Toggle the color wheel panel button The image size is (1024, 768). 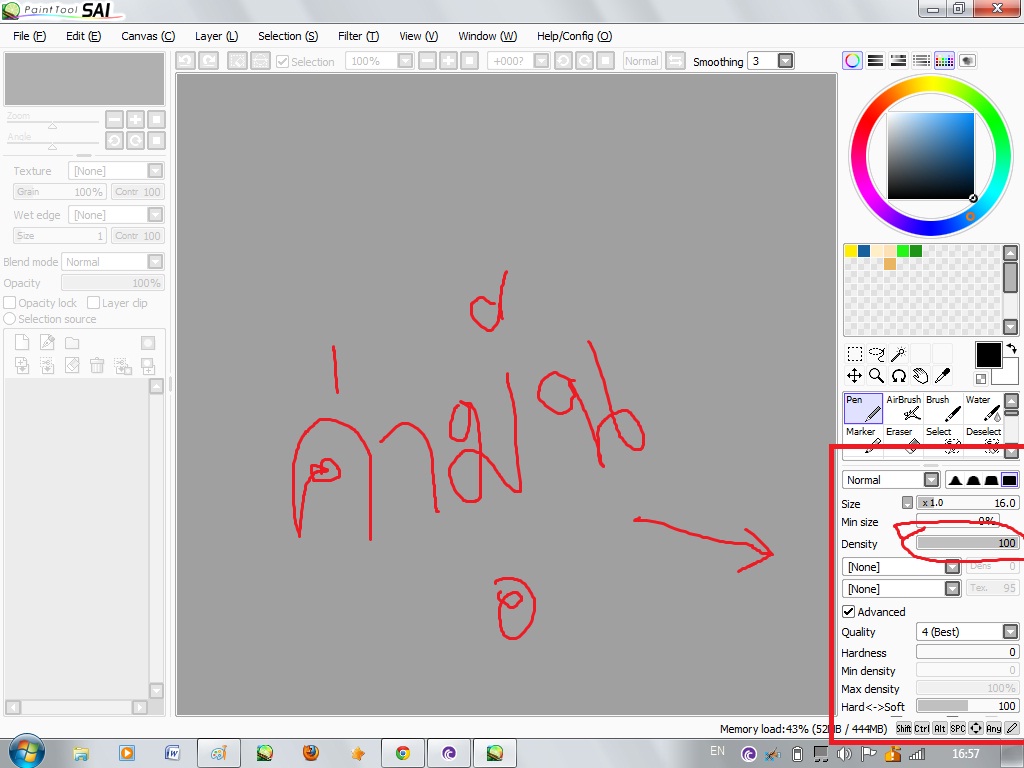point(852,61)
